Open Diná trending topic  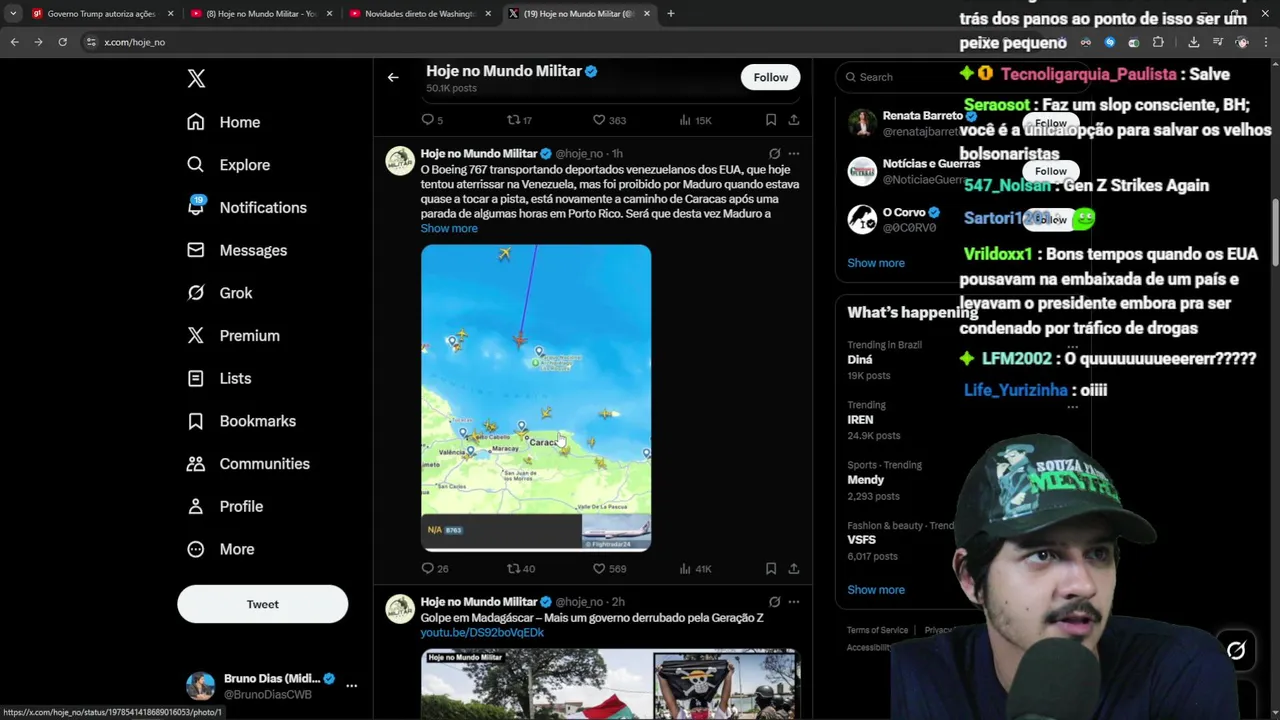pos(860,360)
